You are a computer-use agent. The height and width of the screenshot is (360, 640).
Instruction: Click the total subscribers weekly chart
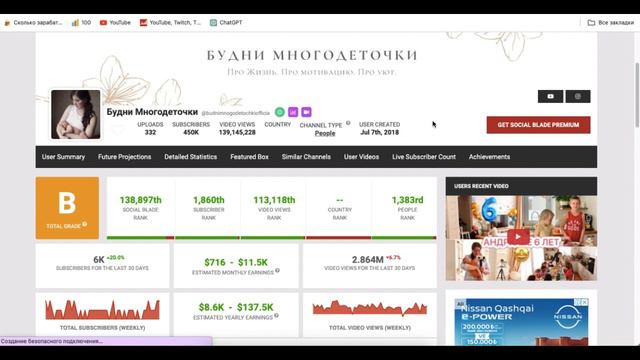pos(102,310)
